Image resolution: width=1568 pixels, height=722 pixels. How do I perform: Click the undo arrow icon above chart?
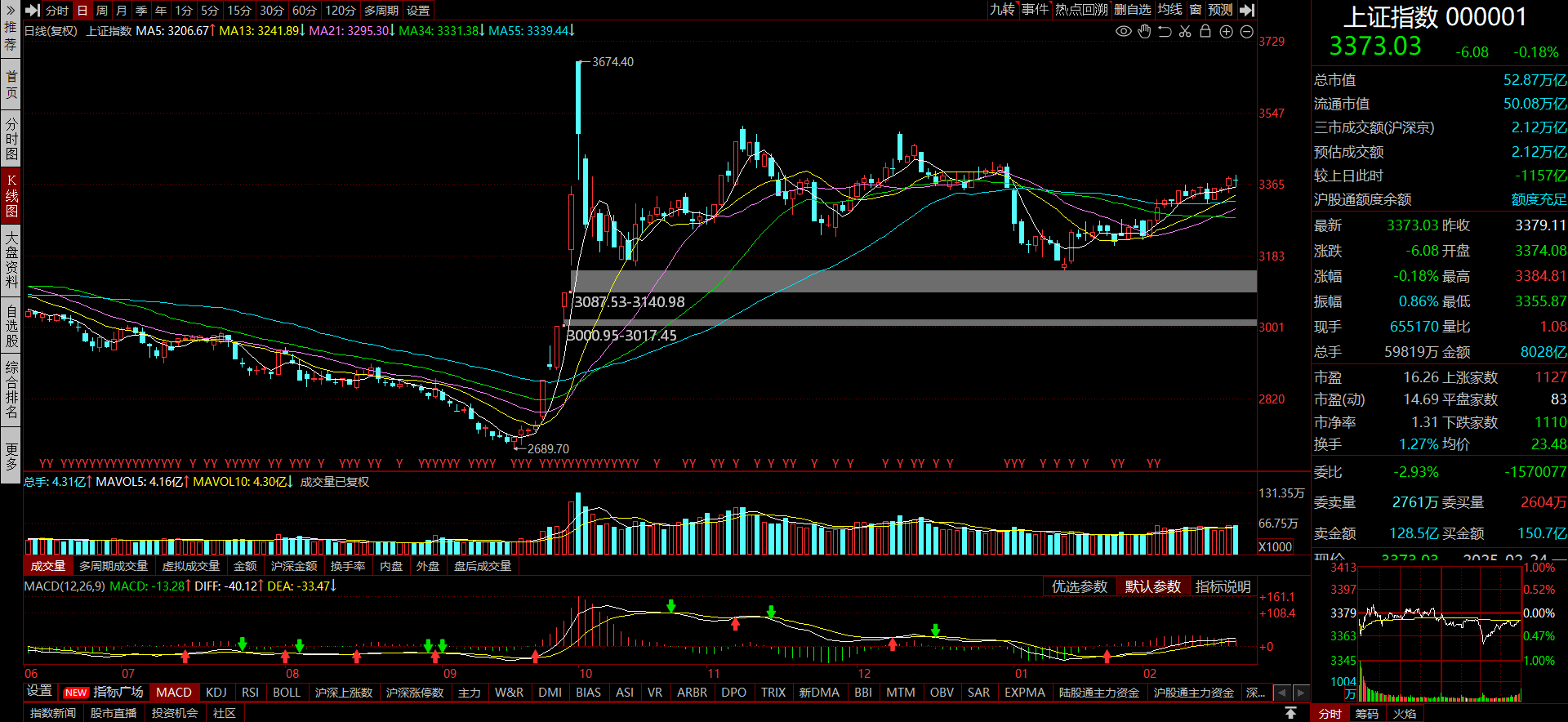click(1165, 31)
